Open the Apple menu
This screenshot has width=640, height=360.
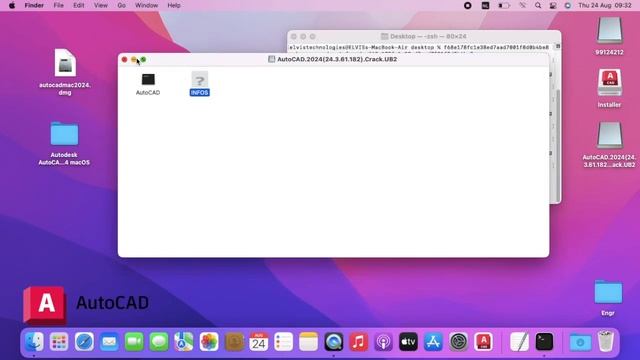[x=12, y=5]
